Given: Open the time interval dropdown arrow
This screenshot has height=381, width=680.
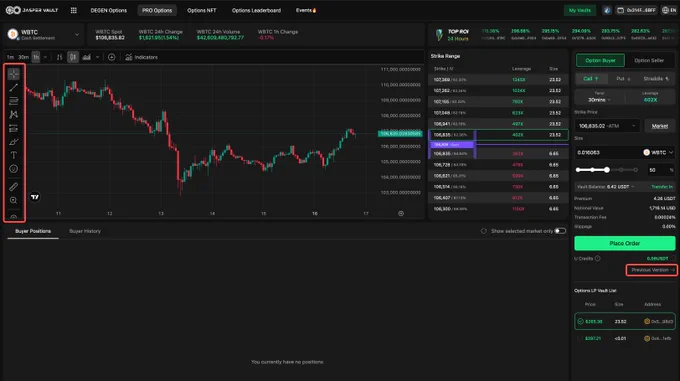Looking at the screenshot, I should click(45, 57).
